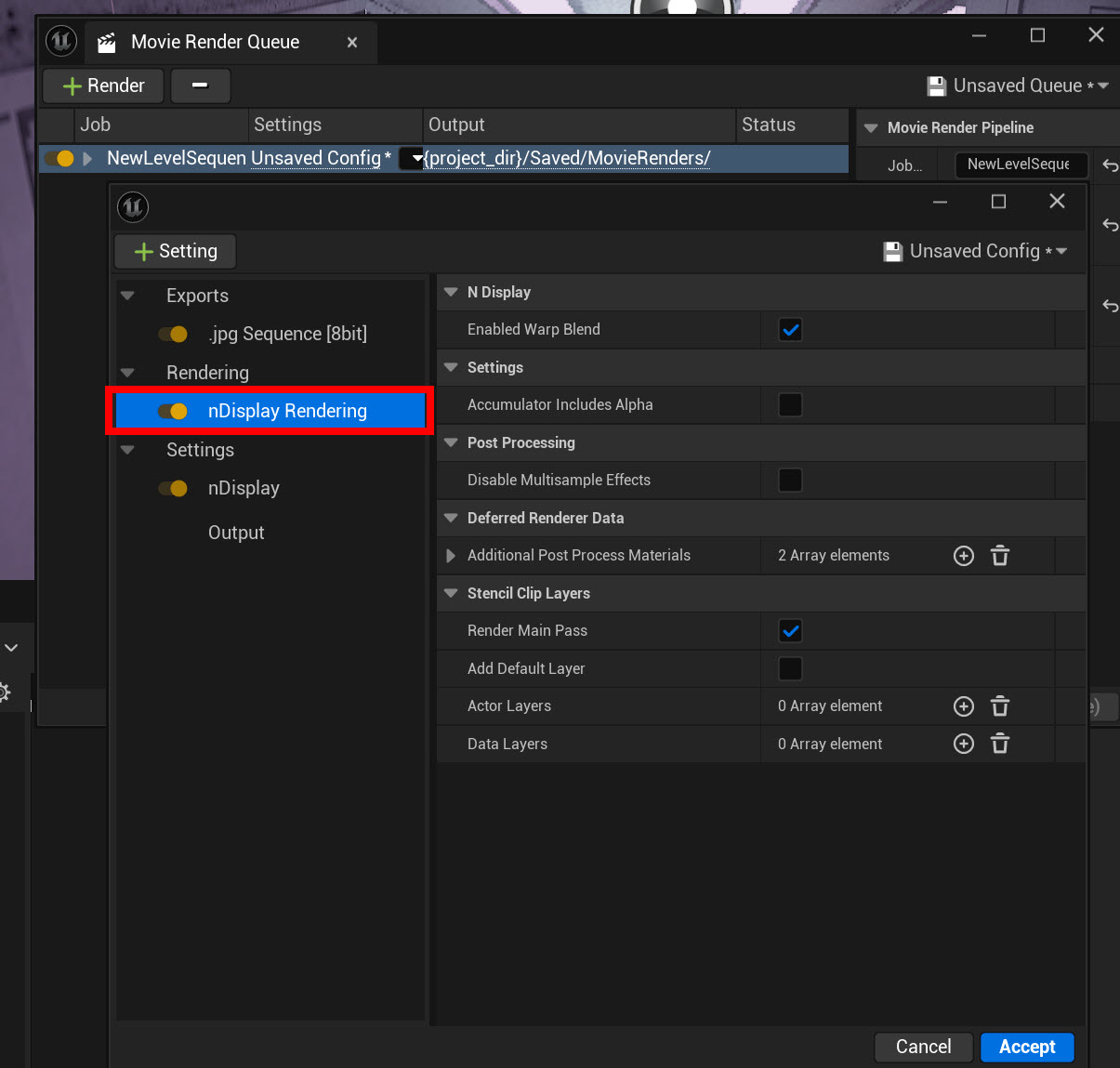
Task: Open the config preset dropdown arrow in job row
Action: pyautogui.click(x=412, y=158)
